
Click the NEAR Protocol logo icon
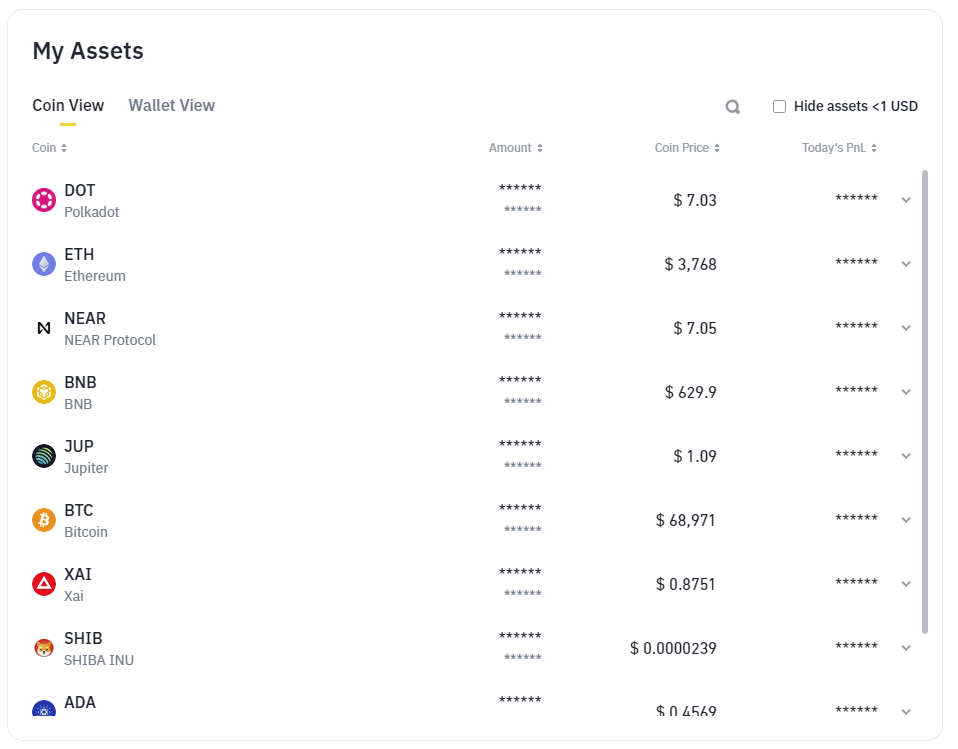(x=44, y=328)
